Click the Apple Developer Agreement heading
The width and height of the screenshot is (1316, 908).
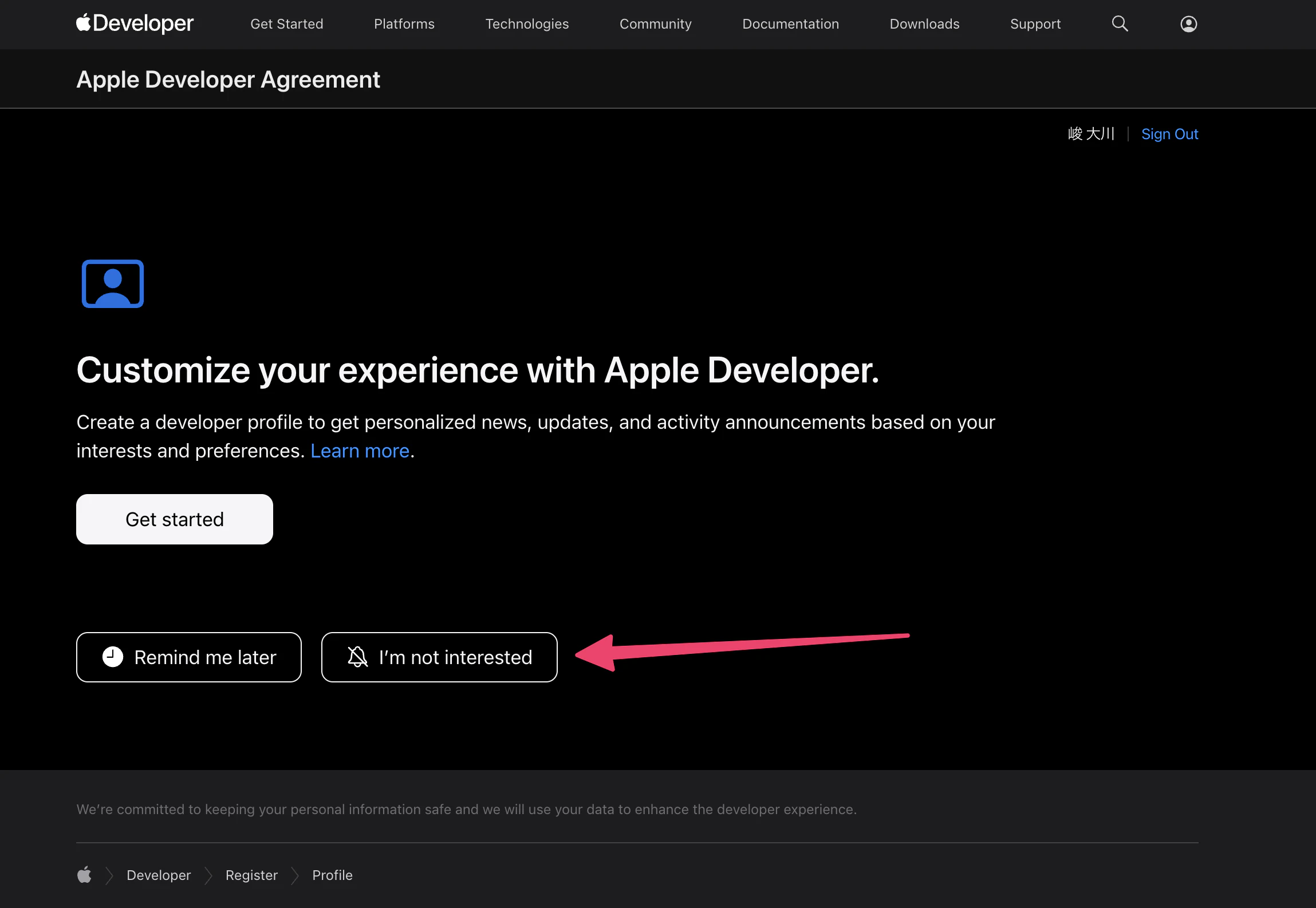click(228, 80)
